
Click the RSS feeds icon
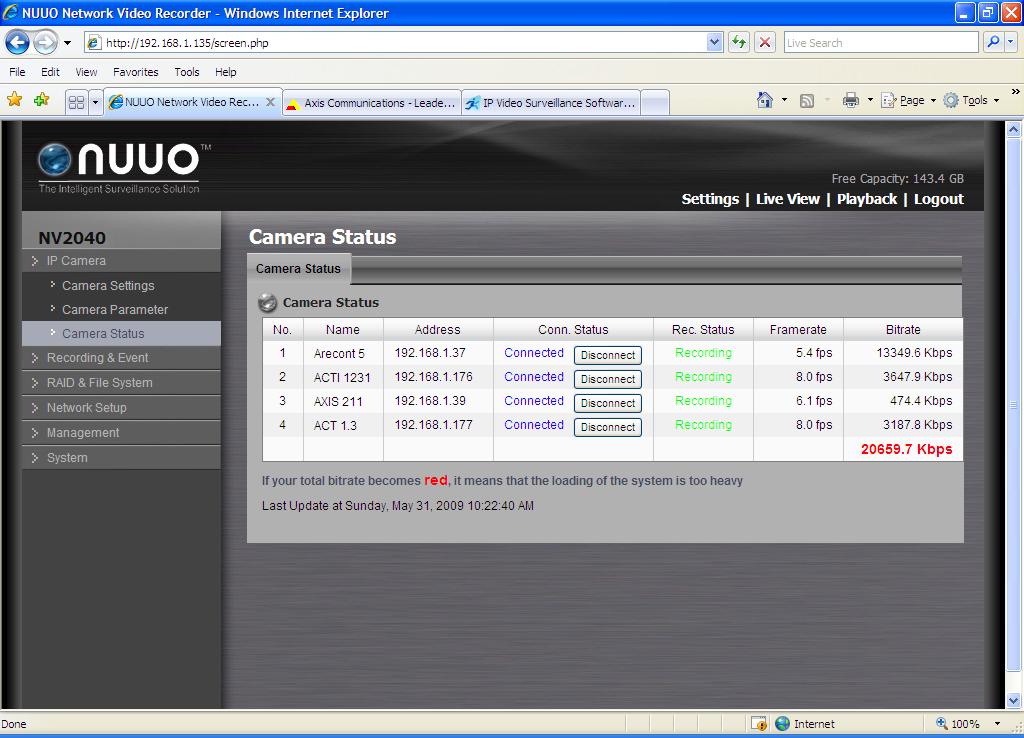click(807, 100)
